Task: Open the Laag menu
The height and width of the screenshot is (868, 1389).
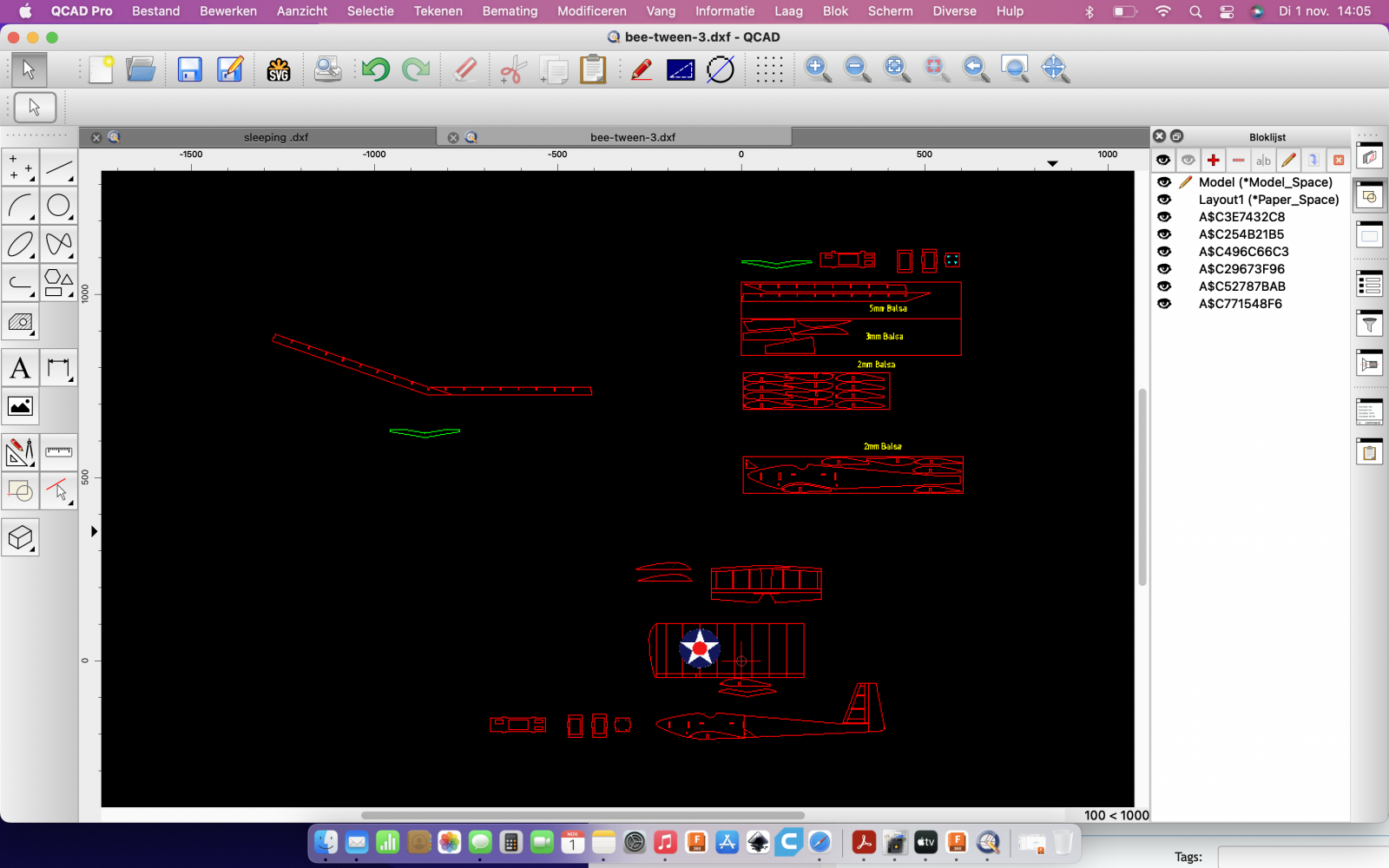Action: 789,11
